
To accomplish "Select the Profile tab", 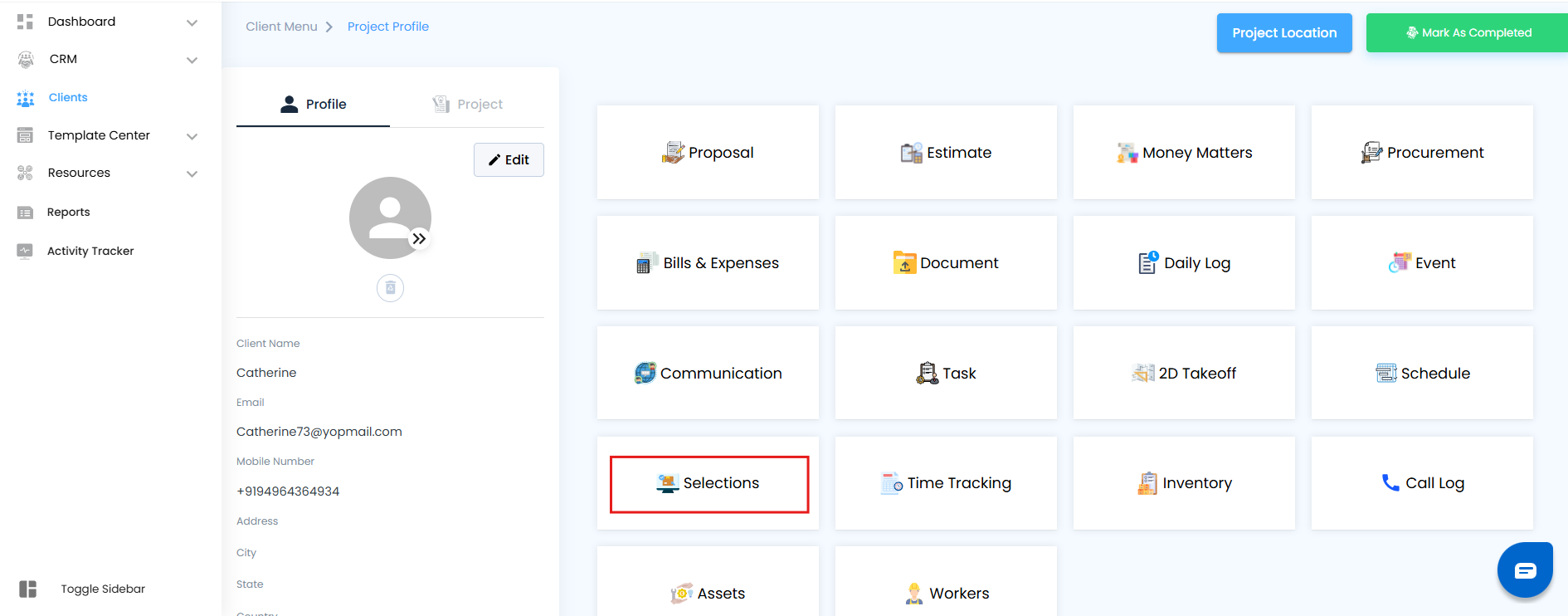I will pyautogui.click(x=314, y=105).
